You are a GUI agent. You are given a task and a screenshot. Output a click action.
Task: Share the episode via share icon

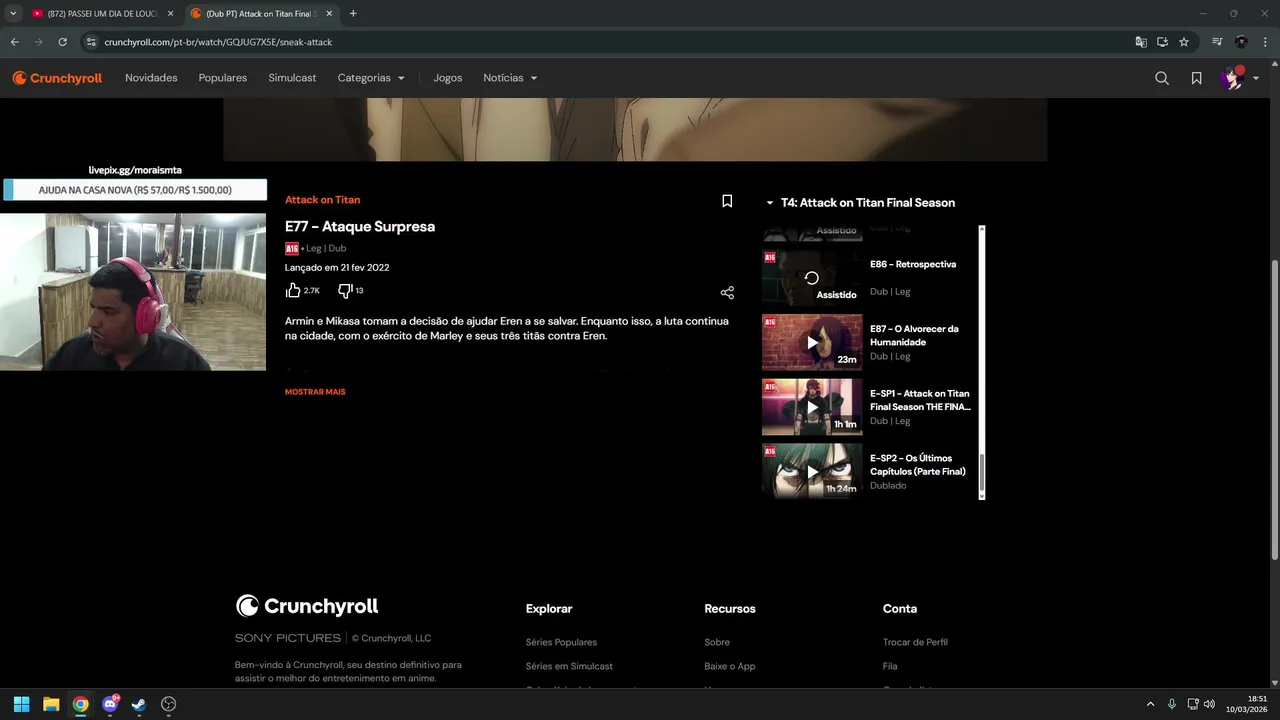[x=727, y=292]
